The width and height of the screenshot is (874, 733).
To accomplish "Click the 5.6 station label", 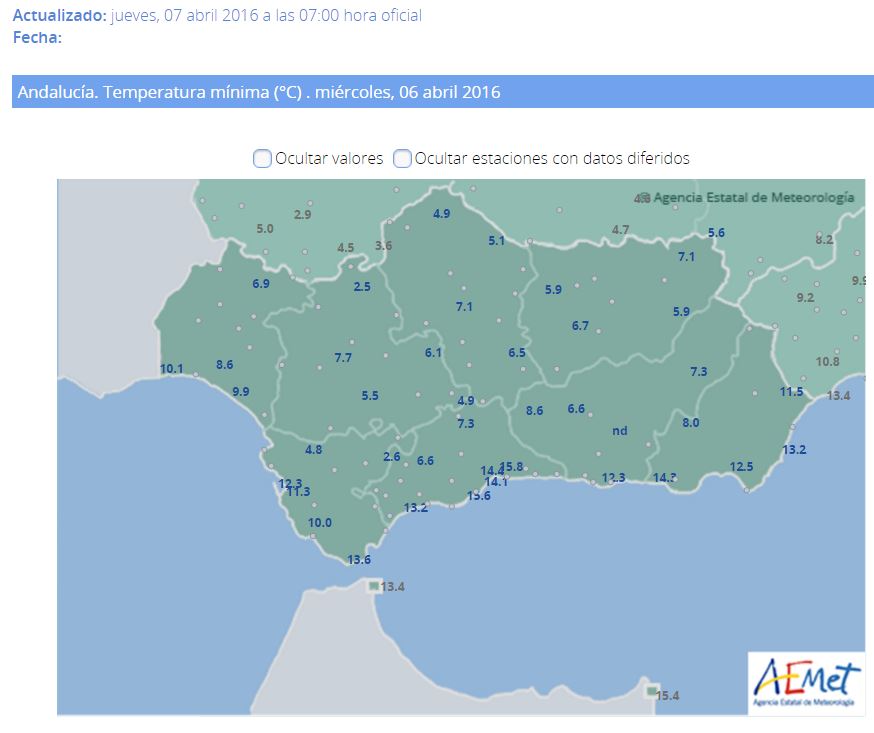I will click(716, 233).
